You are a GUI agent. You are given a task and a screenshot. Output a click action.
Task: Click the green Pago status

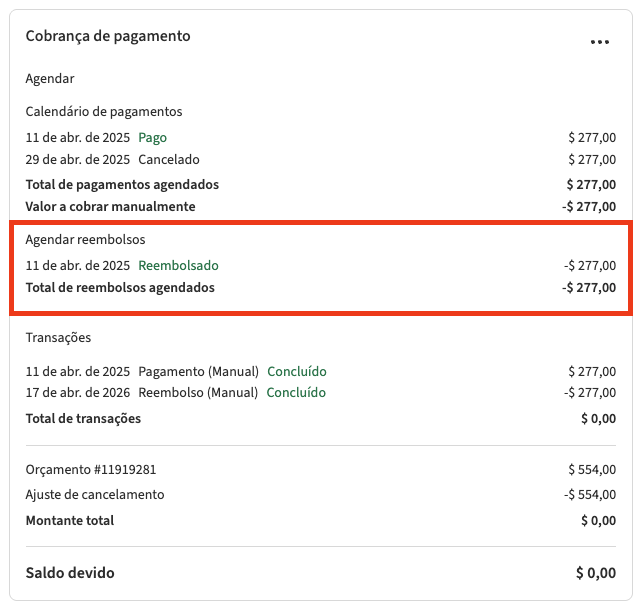click(152, 137)
